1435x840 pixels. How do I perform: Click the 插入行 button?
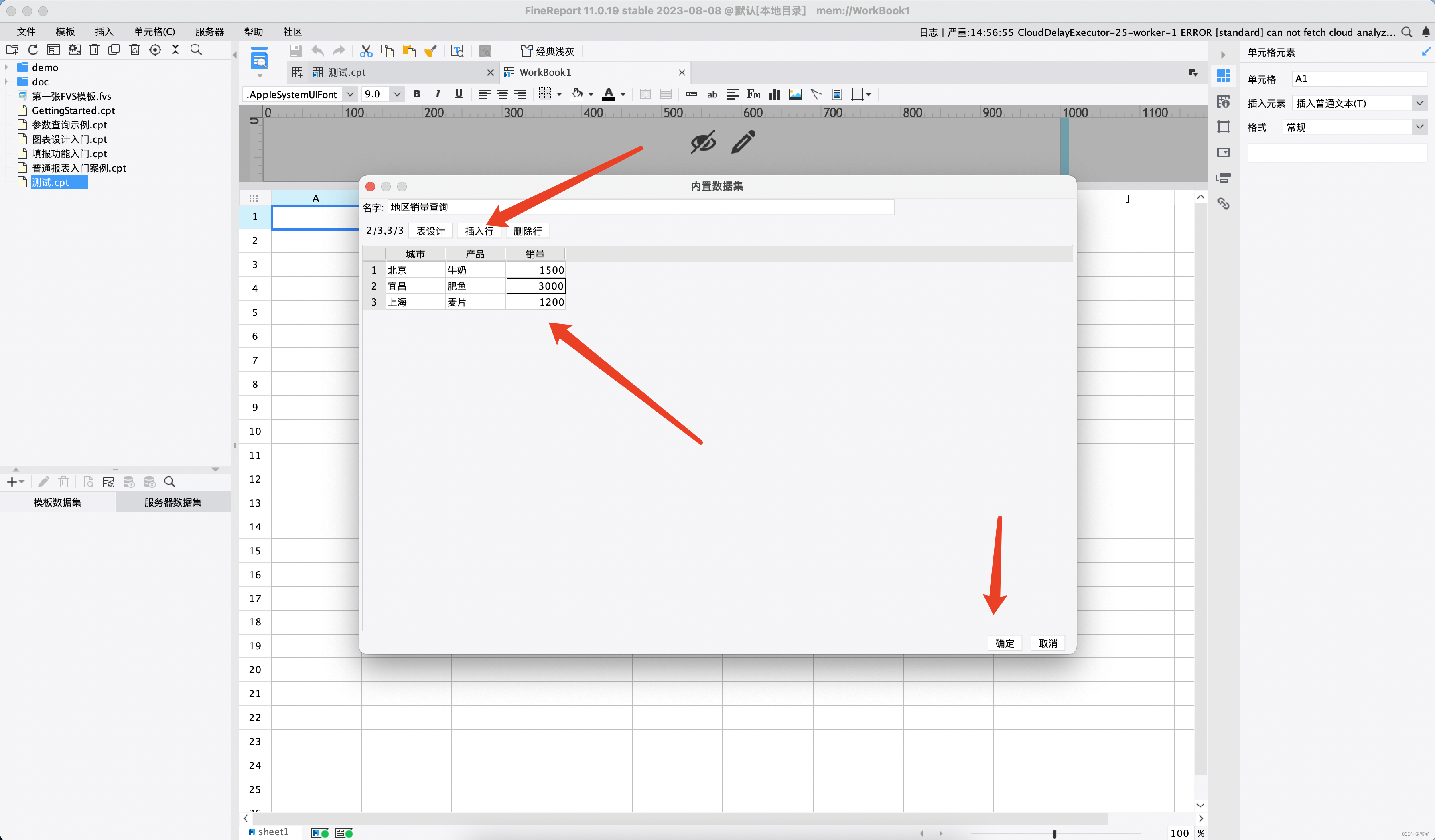[x=479, y=231]
